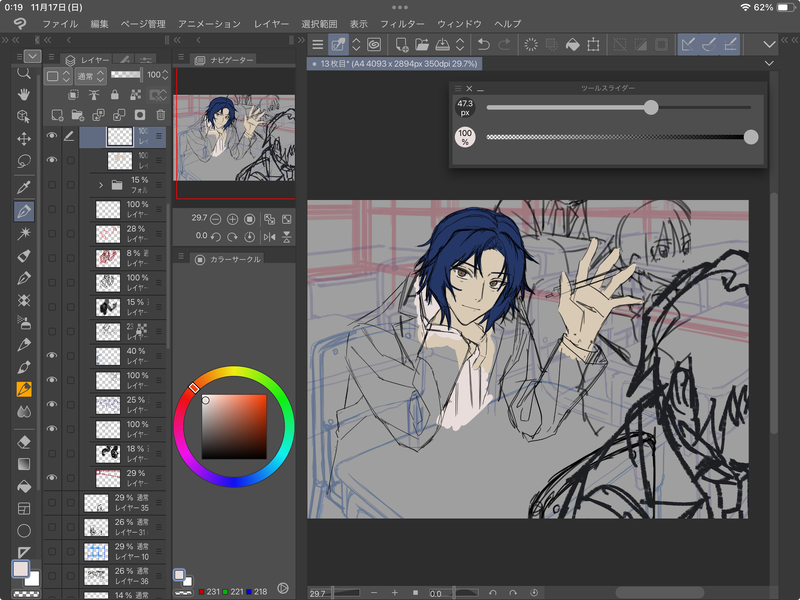This screenshot has height=600, width=800.
Task: Click the Open file folder icon
Action: [x=422, y=45]
